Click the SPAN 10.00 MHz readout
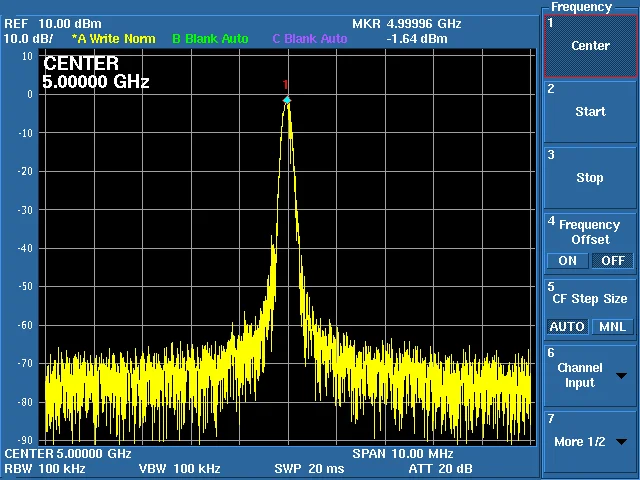This screenshot has height=480, width=640. 403,453
